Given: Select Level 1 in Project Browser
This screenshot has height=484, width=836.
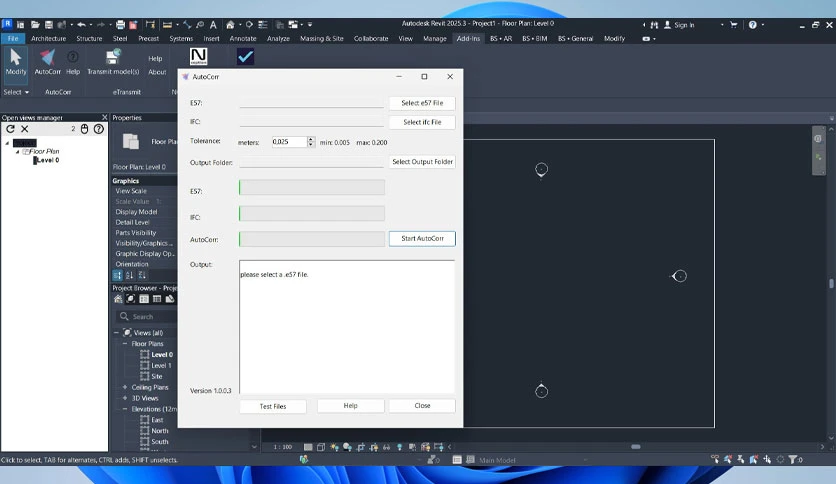Looking at the screenshot, I should (162, 366).
